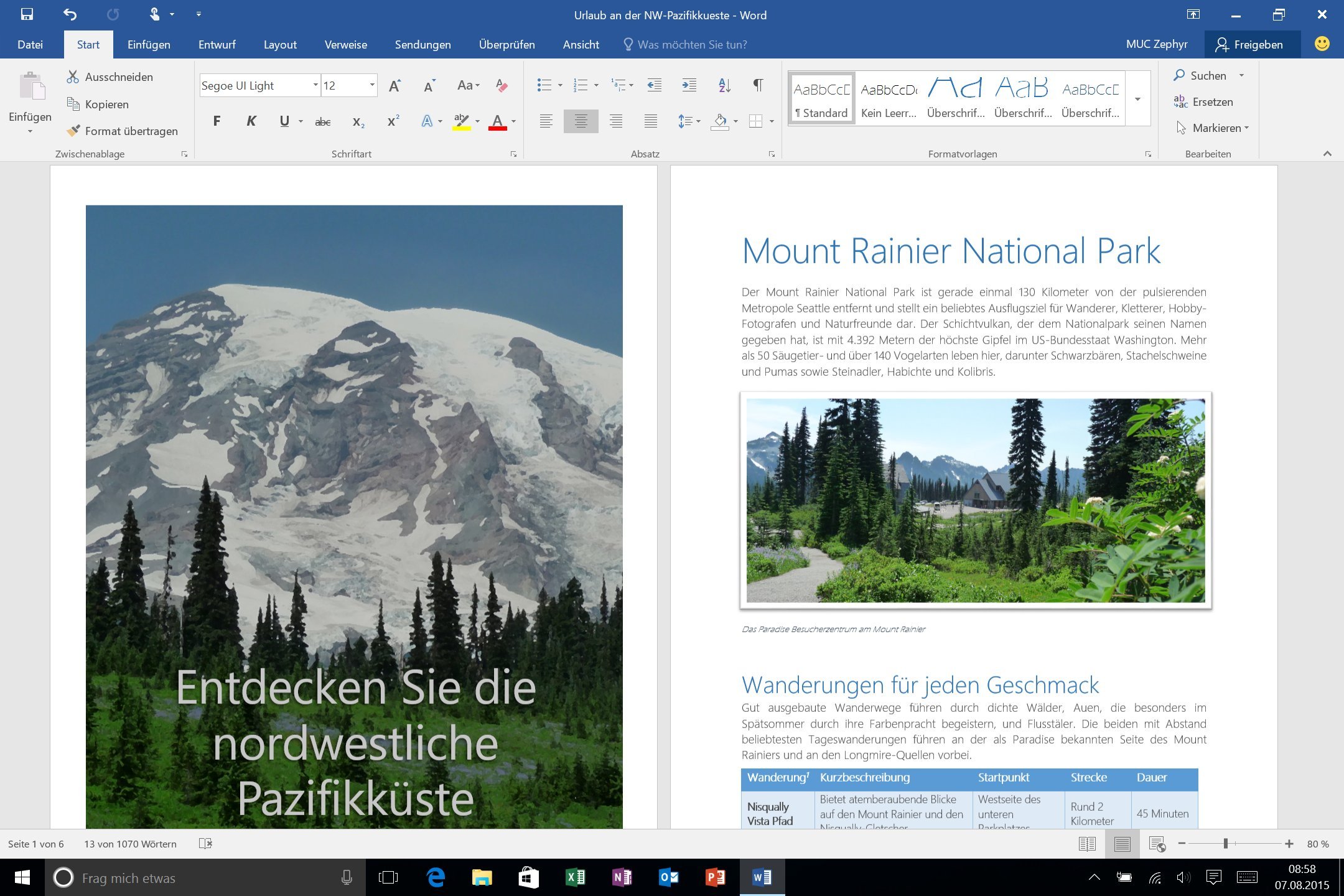Apply the Standard style
Viewport: 1344px width, 896px height.
[821, 98]
